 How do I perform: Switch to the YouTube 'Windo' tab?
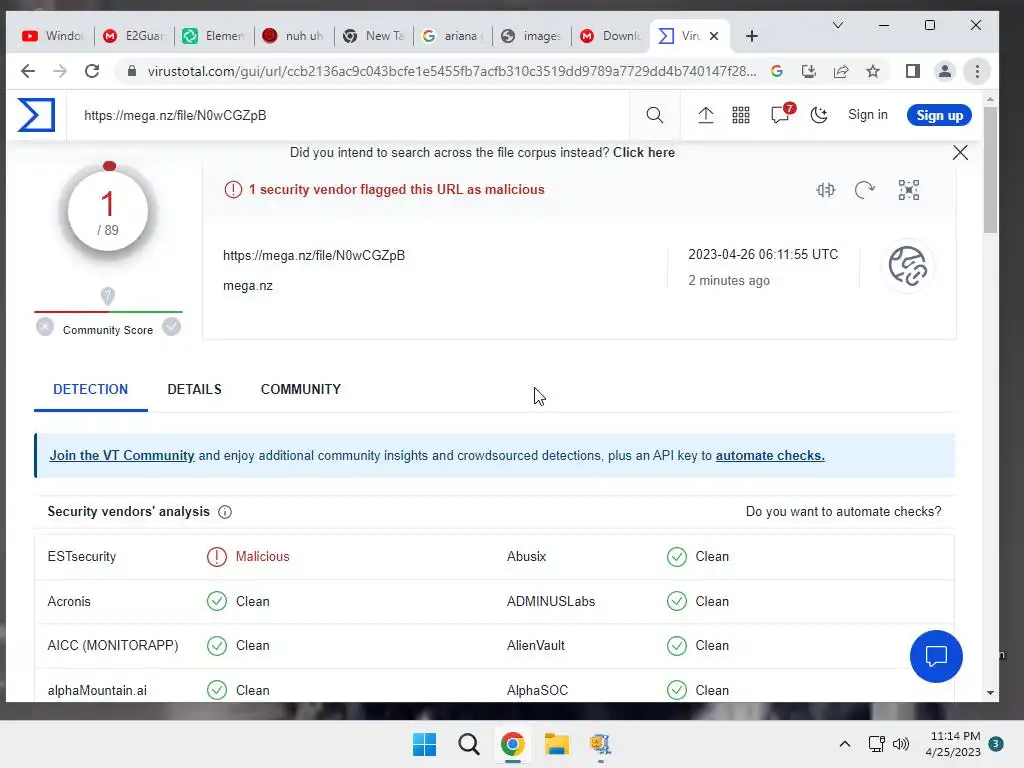[x=54, y=36]
